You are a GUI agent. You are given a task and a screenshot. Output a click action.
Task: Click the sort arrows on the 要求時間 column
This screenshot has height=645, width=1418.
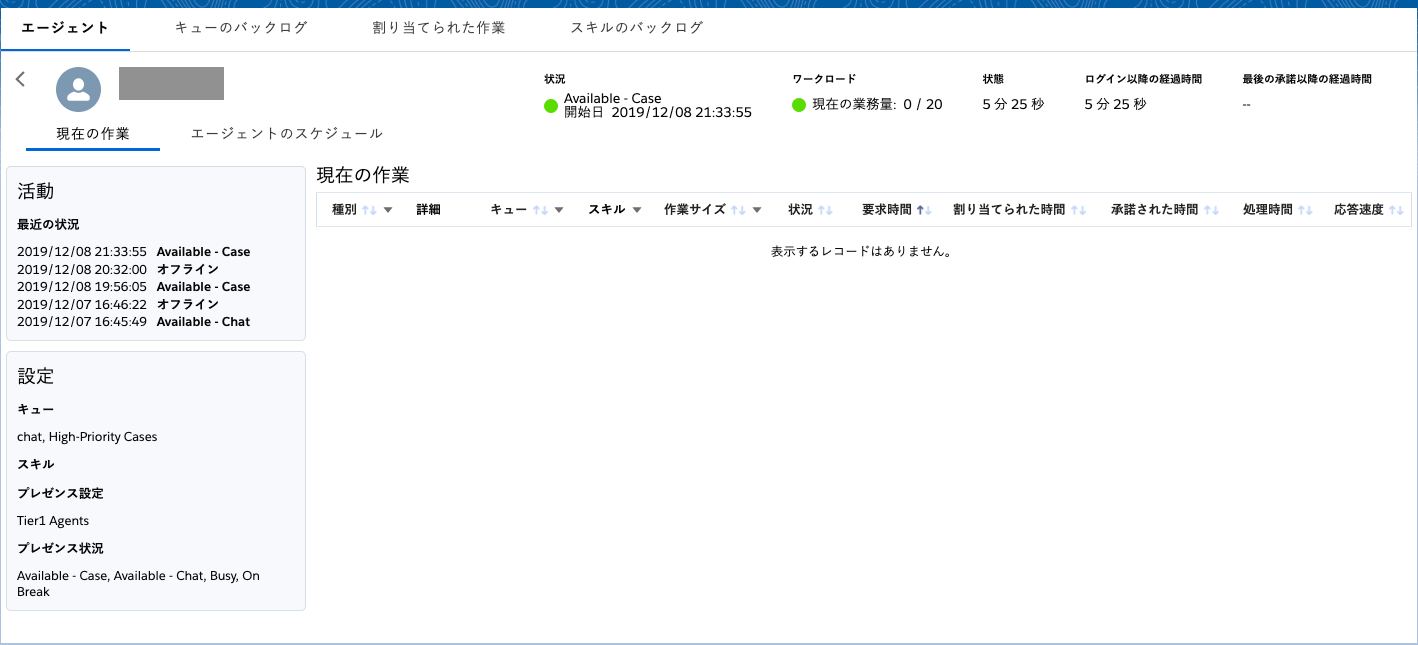(920, 209)
